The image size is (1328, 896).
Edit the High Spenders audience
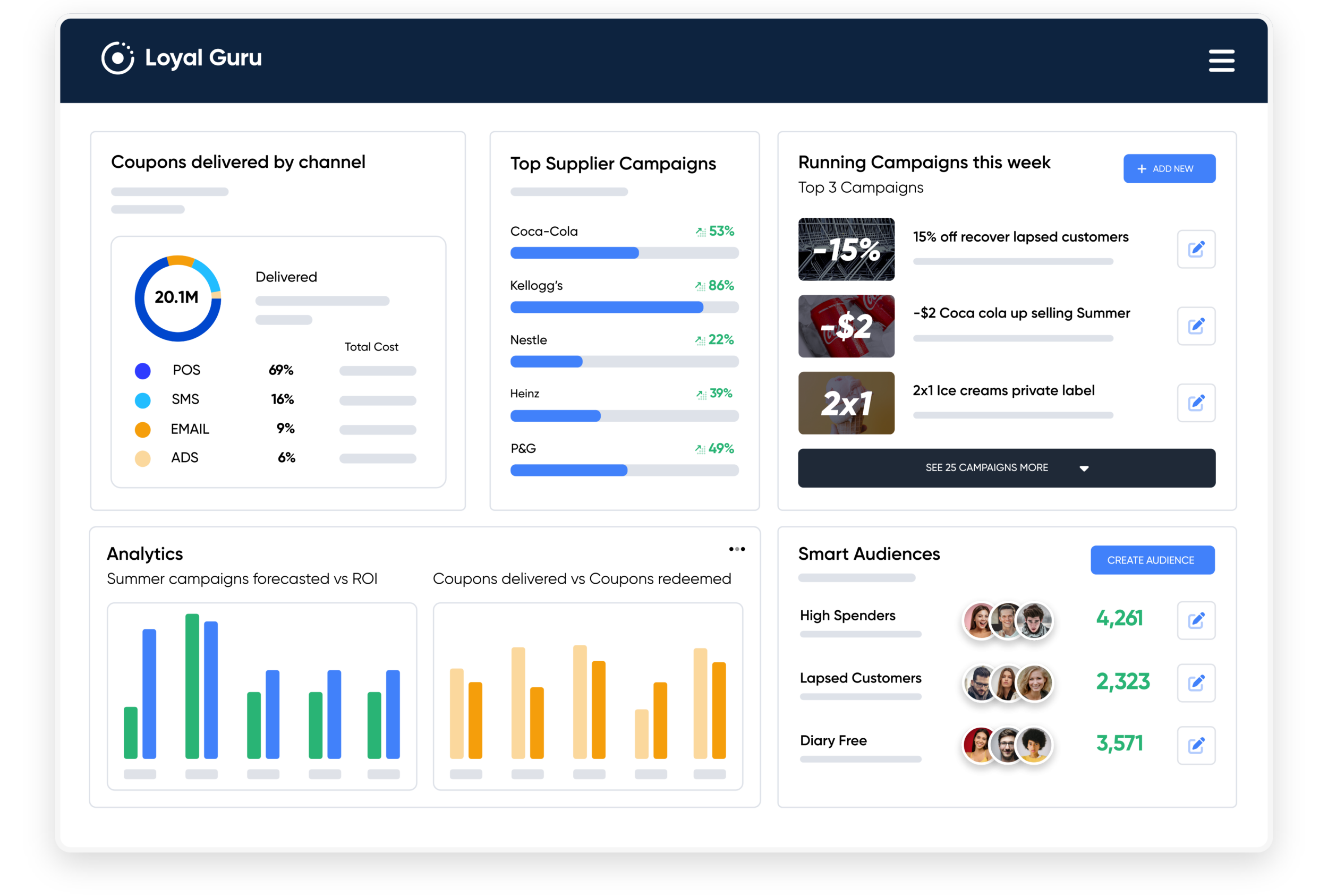[1195, 620]
